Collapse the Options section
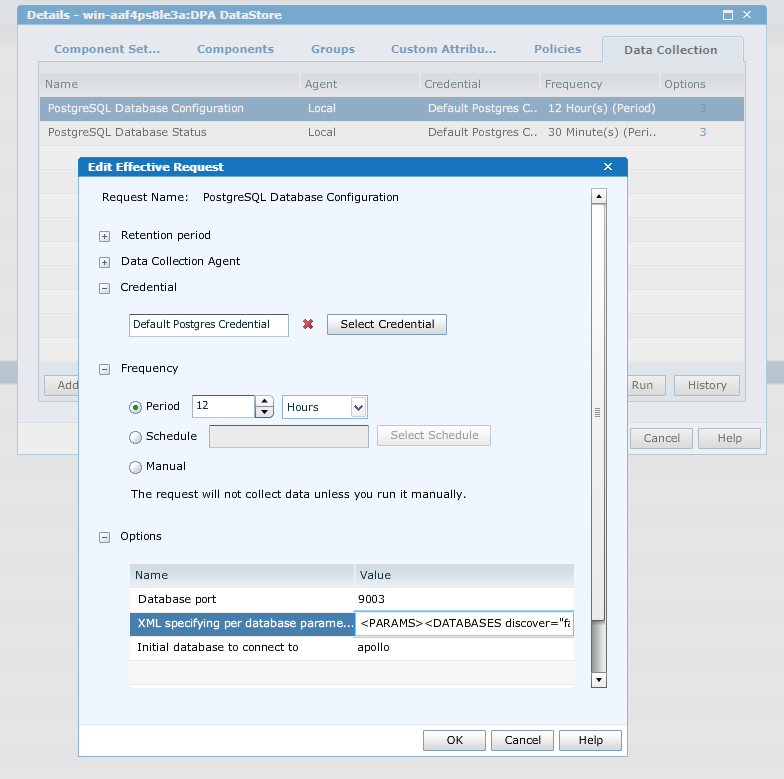The width and height of the screenshot is (784, 779). 104,537
